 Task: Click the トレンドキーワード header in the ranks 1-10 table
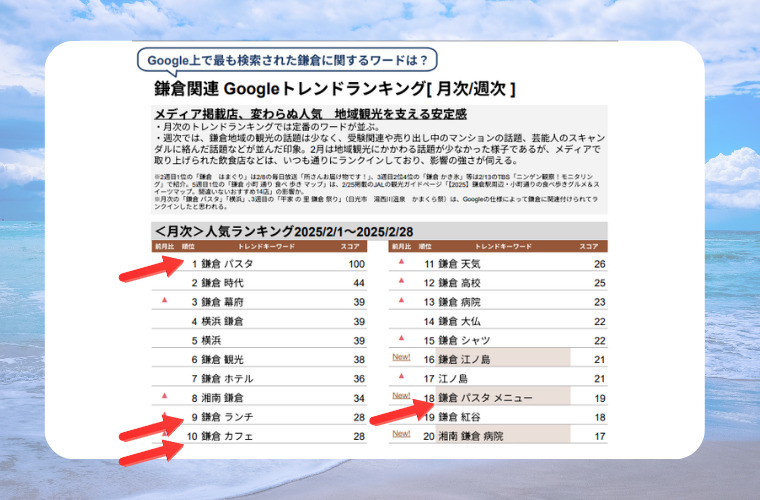266,246
